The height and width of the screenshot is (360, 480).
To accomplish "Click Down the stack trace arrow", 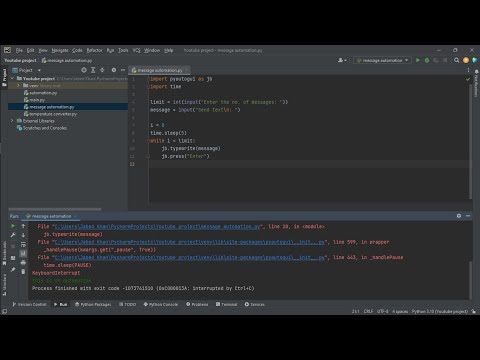I will point(23,235).
